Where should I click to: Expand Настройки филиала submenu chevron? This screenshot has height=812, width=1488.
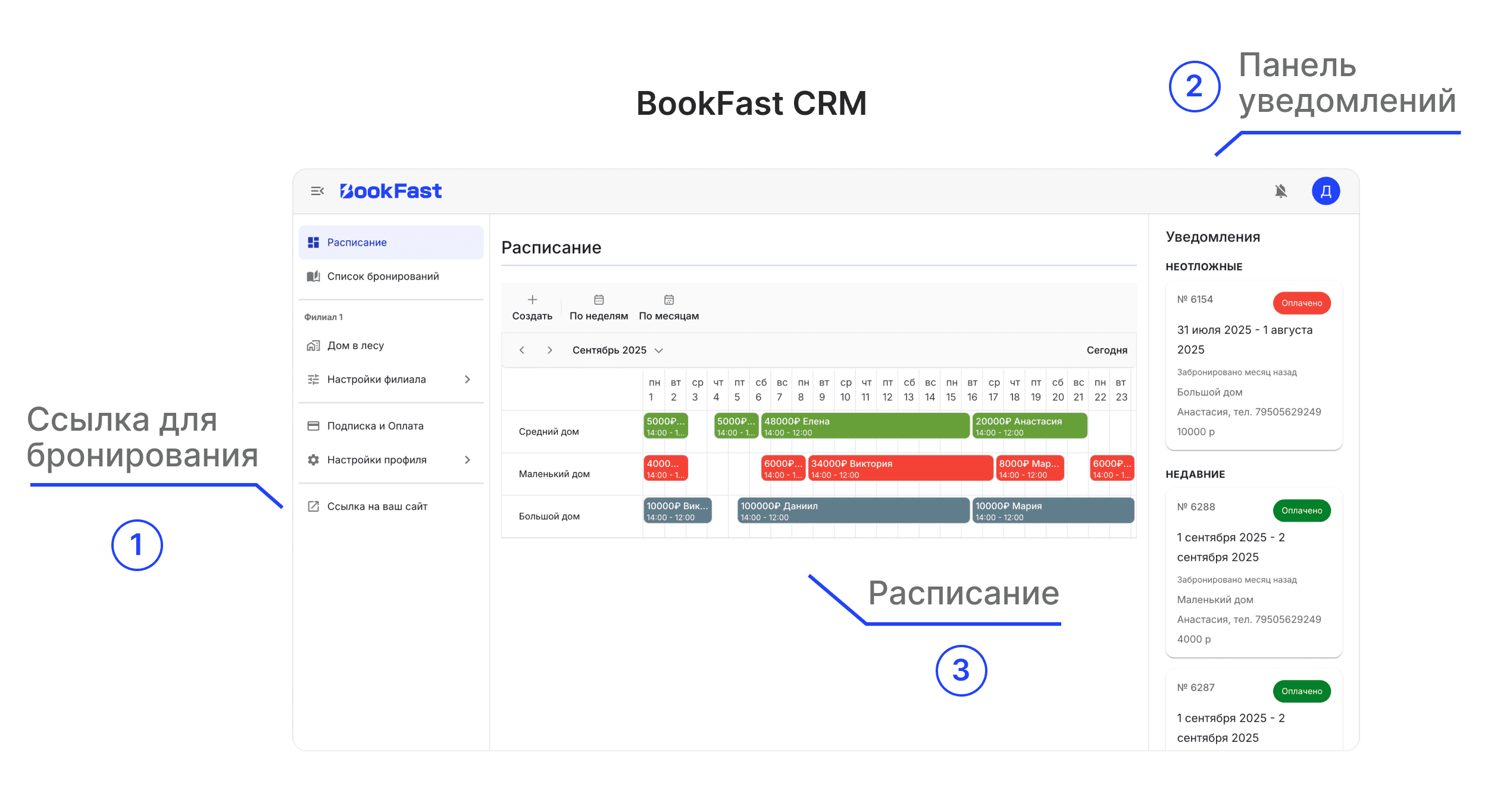pyautogui.click(x=467, y=380)
